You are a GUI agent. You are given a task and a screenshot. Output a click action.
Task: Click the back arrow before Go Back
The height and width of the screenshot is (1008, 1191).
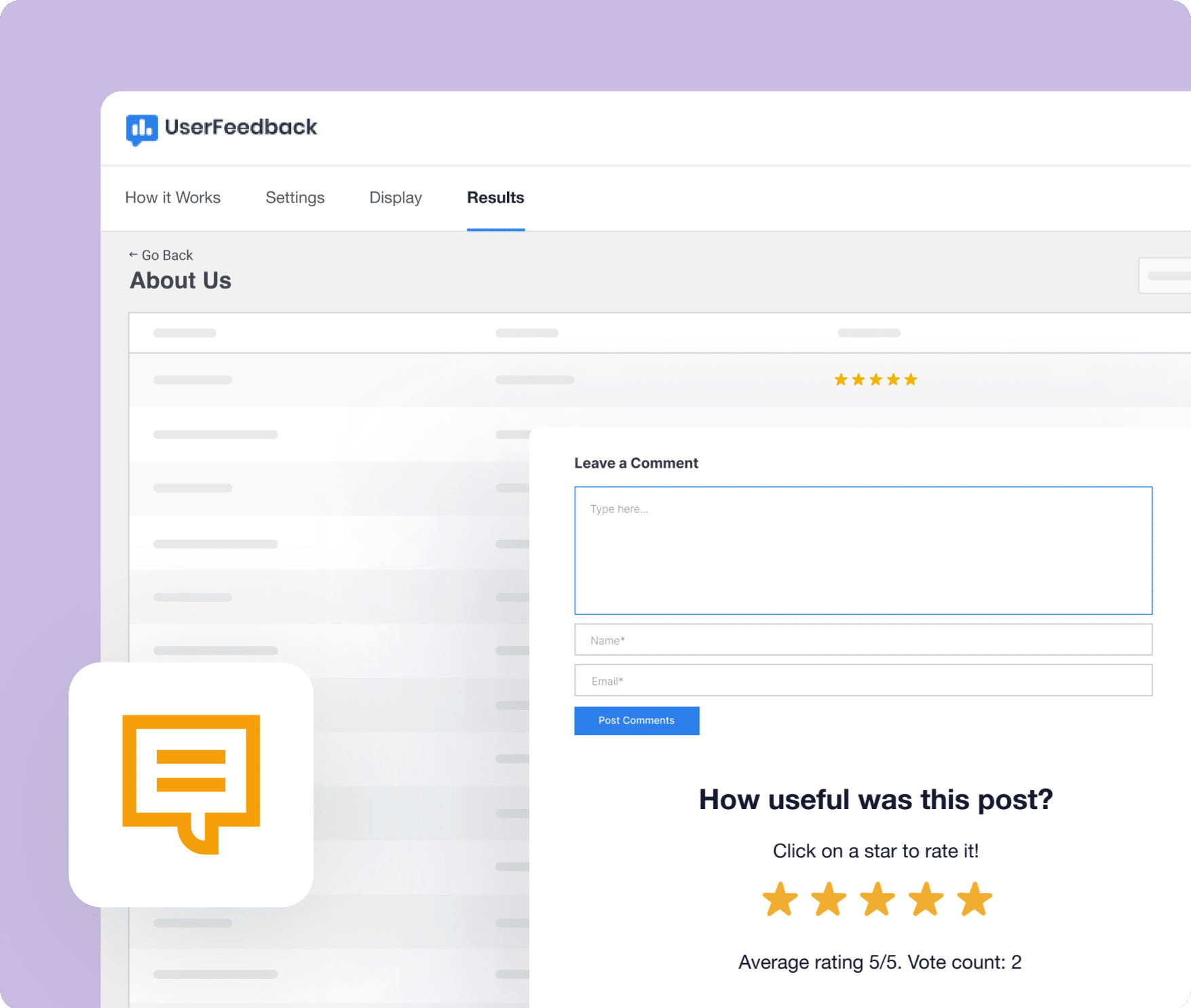pos(133,255)
